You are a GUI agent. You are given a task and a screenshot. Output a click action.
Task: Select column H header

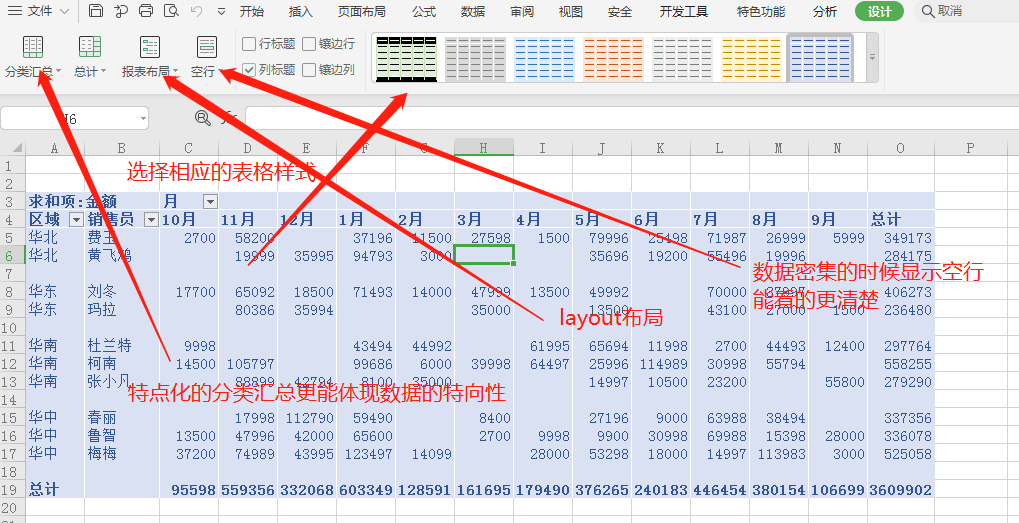point(484,148)
